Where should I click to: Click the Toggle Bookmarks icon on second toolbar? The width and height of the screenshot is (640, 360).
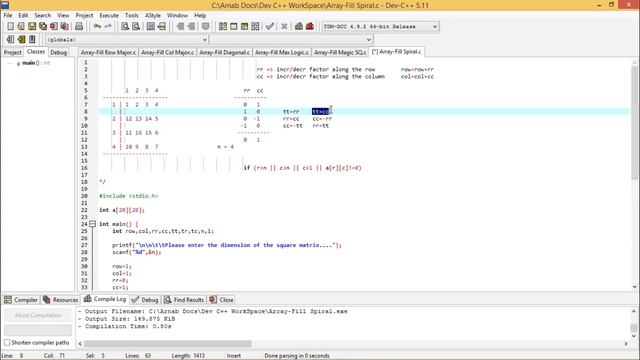(21, 40)
